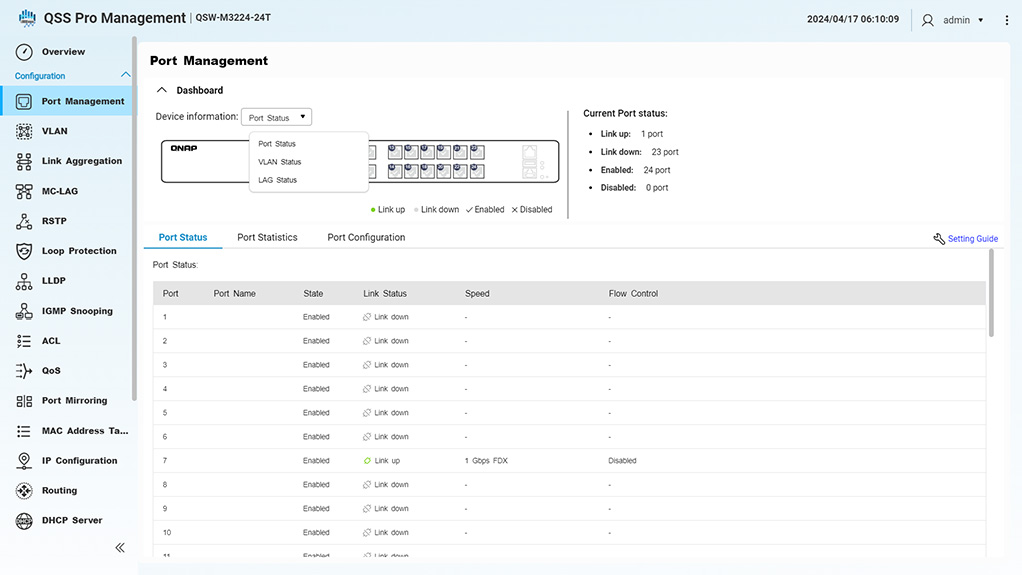The image size is (1022, 575).
Task: Open the Setting Guide link
Action: coord(965,239)
